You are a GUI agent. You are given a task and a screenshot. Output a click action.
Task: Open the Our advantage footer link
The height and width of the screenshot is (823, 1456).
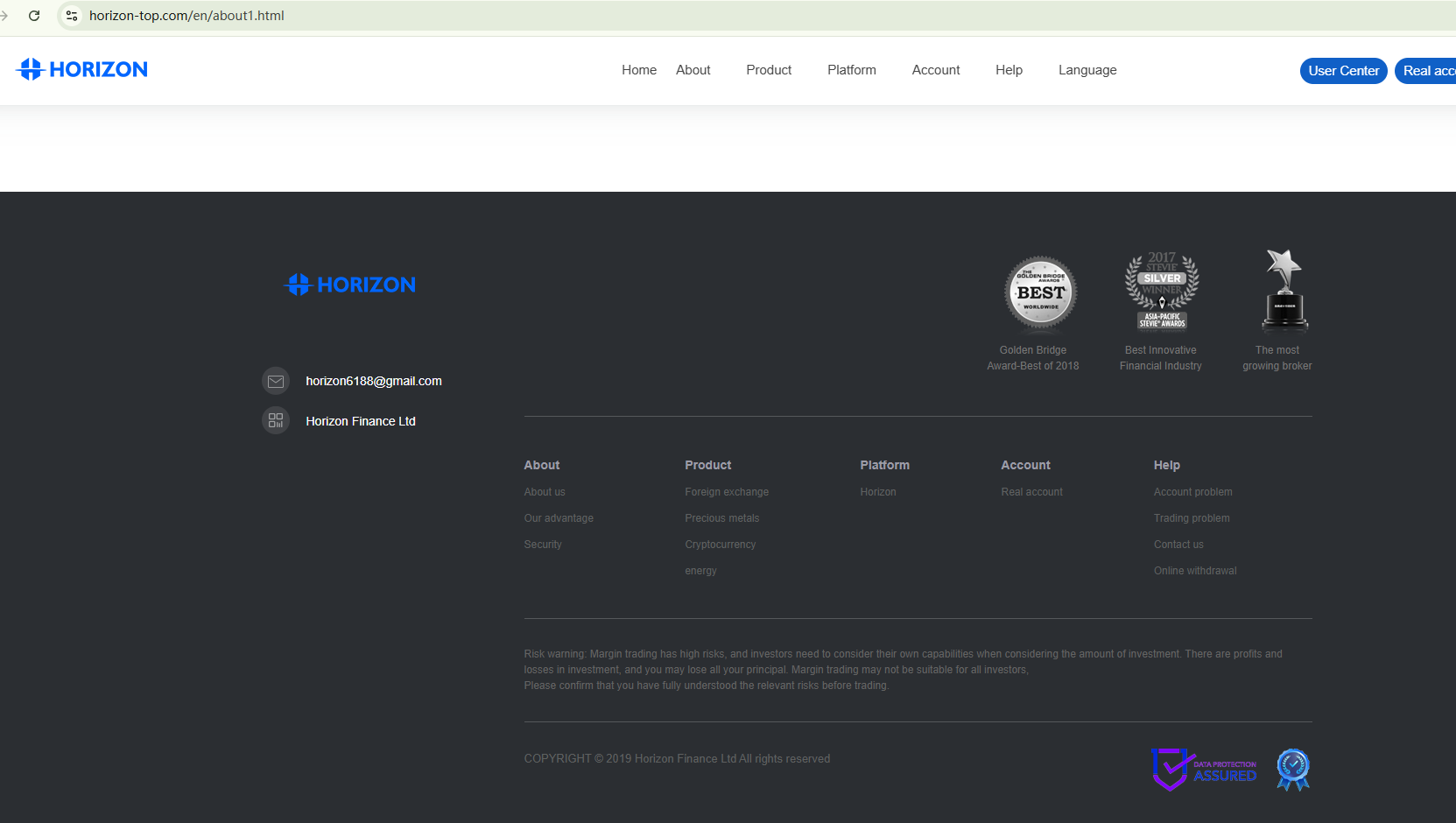click(x=559, y=518)
